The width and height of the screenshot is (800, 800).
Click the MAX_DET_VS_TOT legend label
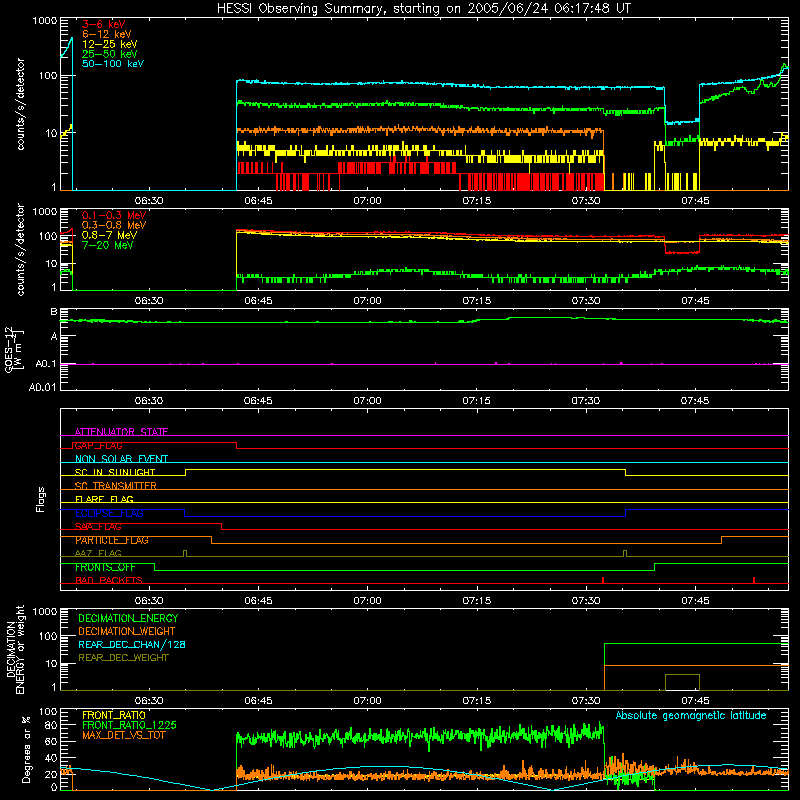(124, 735)
